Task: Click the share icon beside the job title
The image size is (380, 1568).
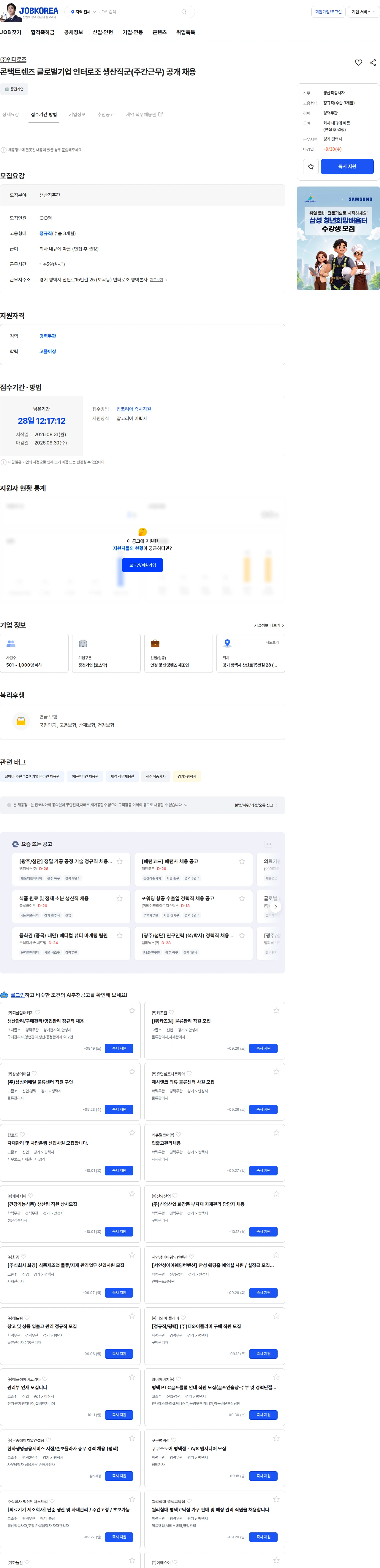Action: [x=373, y=62]
